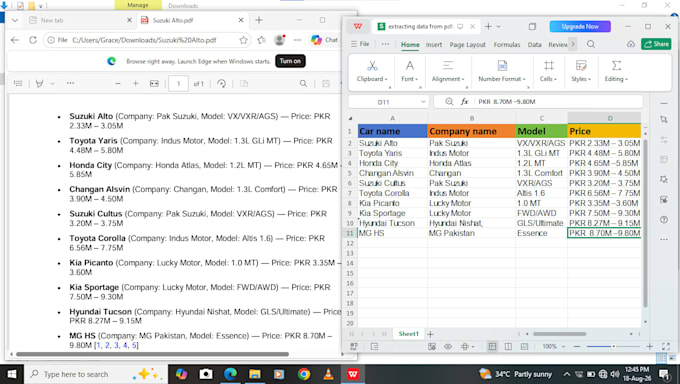Image resolution: width=680 pixels, height=384 pixels.
Task: Select the PDF highlight tool
Action: coord(39,83)
